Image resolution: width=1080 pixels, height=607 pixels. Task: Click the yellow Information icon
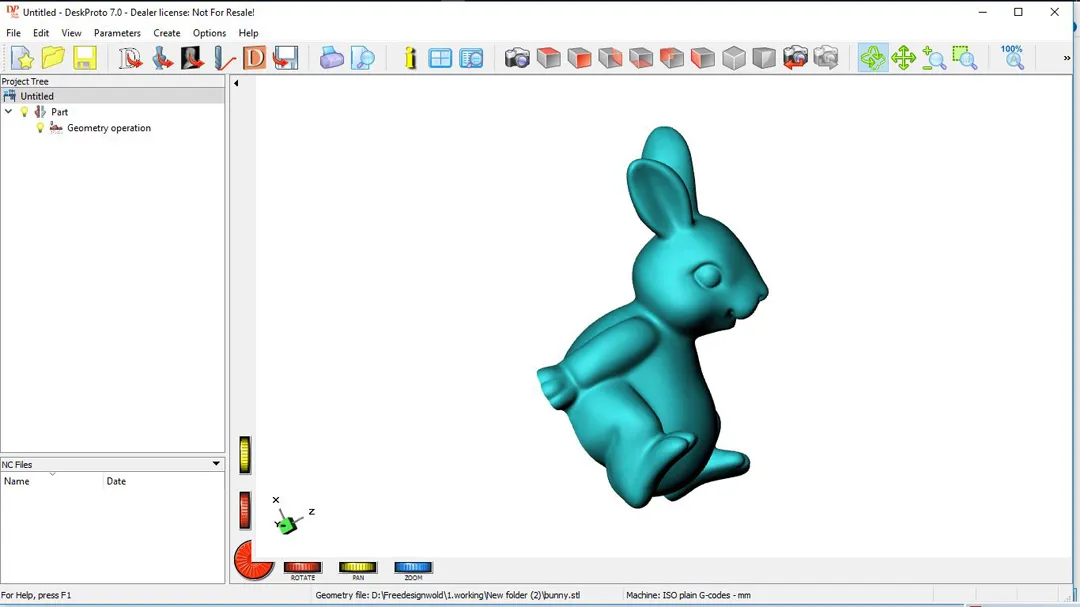[x=410, y=58]
